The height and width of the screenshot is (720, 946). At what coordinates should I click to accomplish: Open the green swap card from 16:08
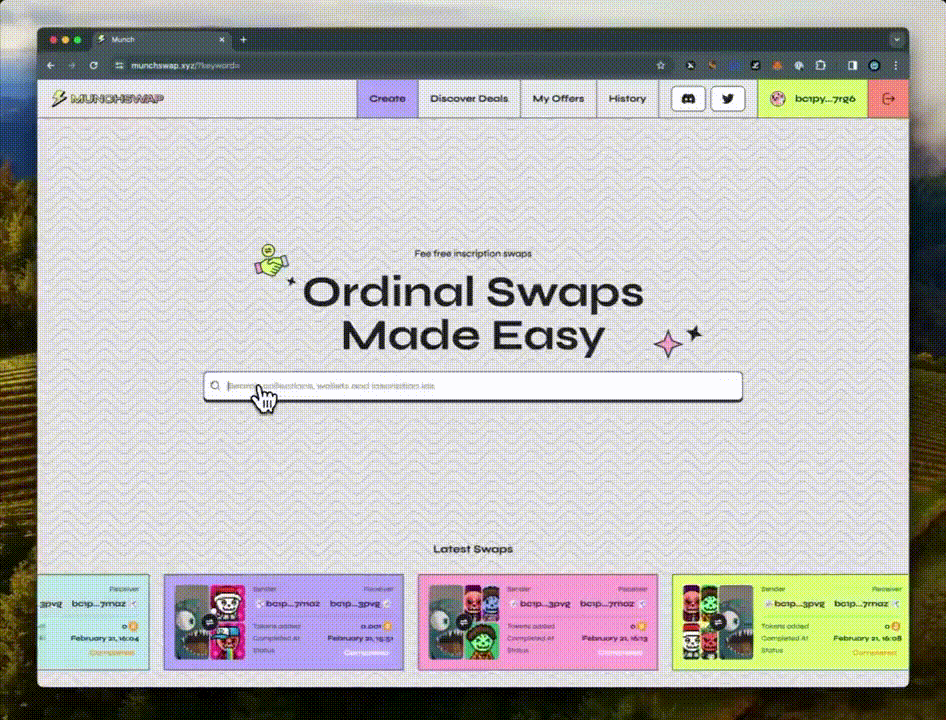point(790,622)
